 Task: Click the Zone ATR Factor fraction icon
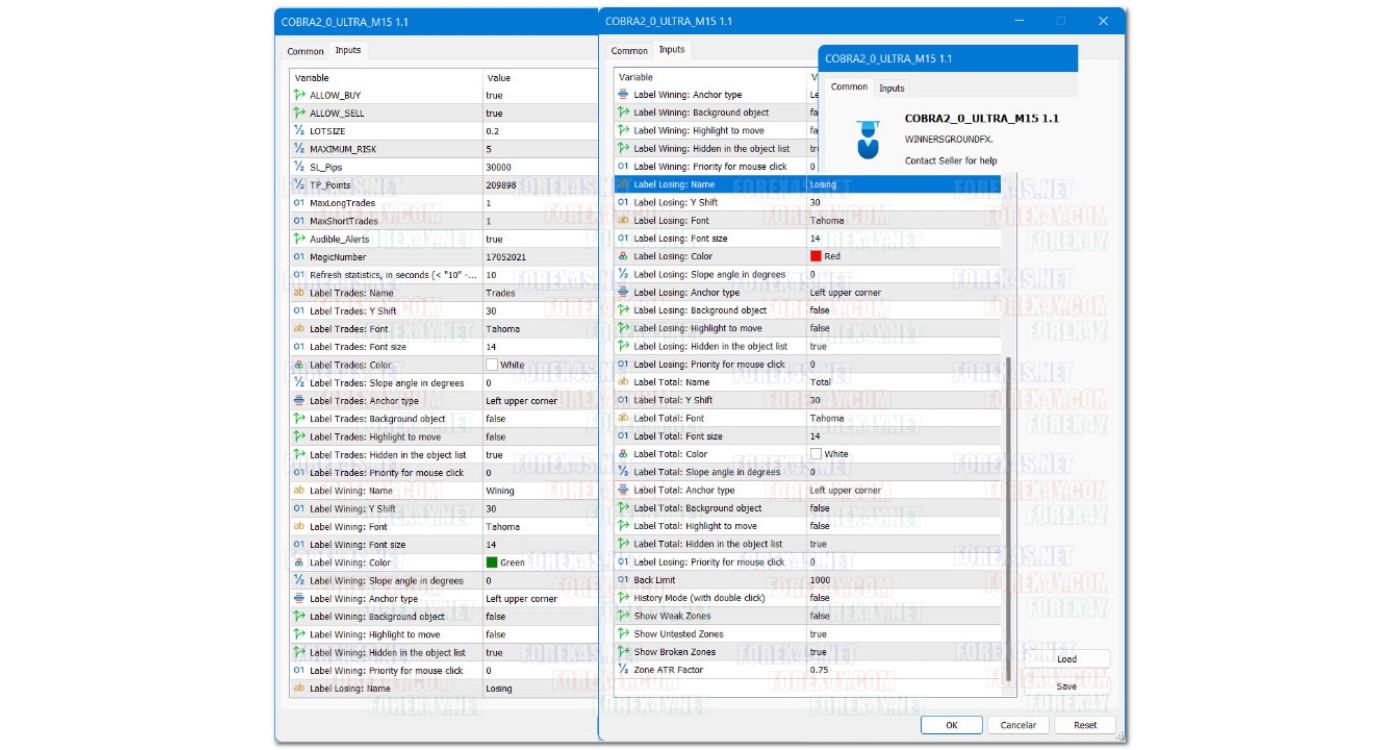[x=623, y=670]
